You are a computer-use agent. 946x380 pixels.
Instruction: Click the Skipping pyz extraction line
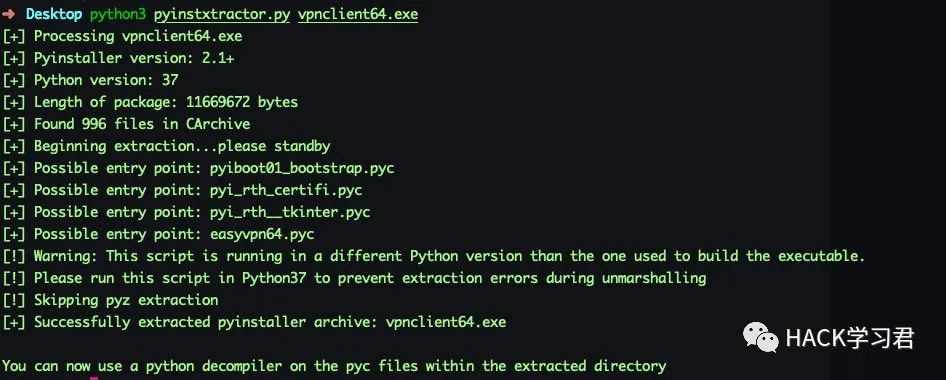coord(110,300)
